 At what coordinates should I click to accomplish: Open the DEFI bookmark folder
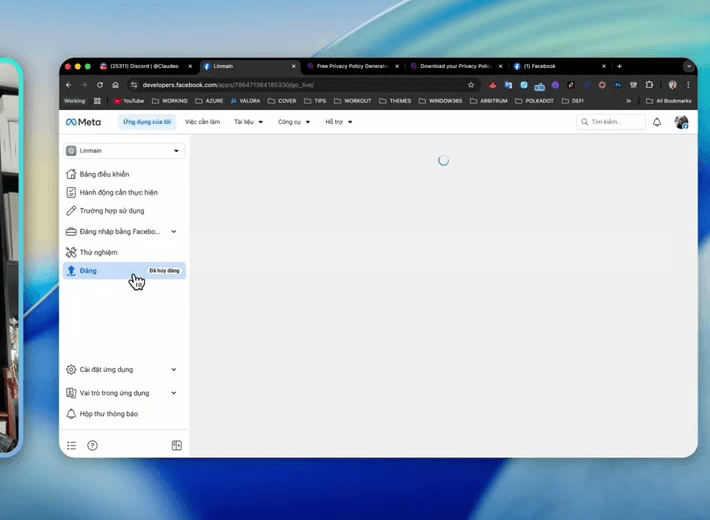(572, 101)
